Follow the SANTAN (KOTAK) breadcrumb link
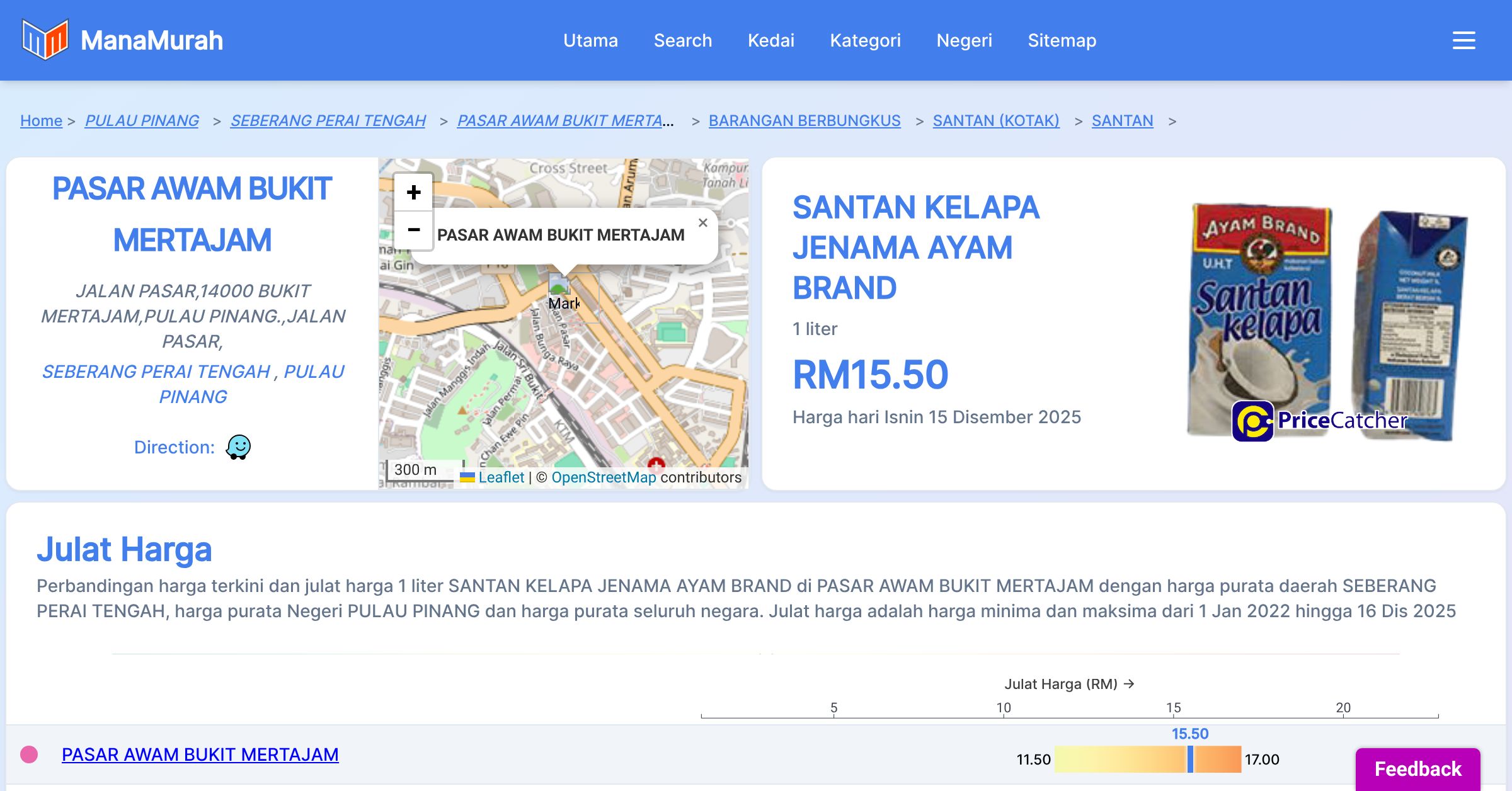1512x791 pixels. (995, 120)
